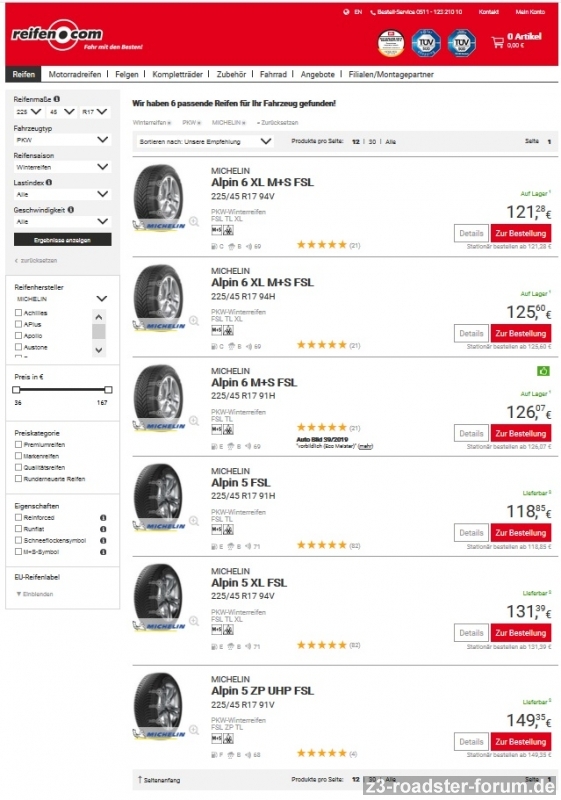561x800 pixels.
Task: Click the Reifenmaße info icon
Action: point(57,99)
